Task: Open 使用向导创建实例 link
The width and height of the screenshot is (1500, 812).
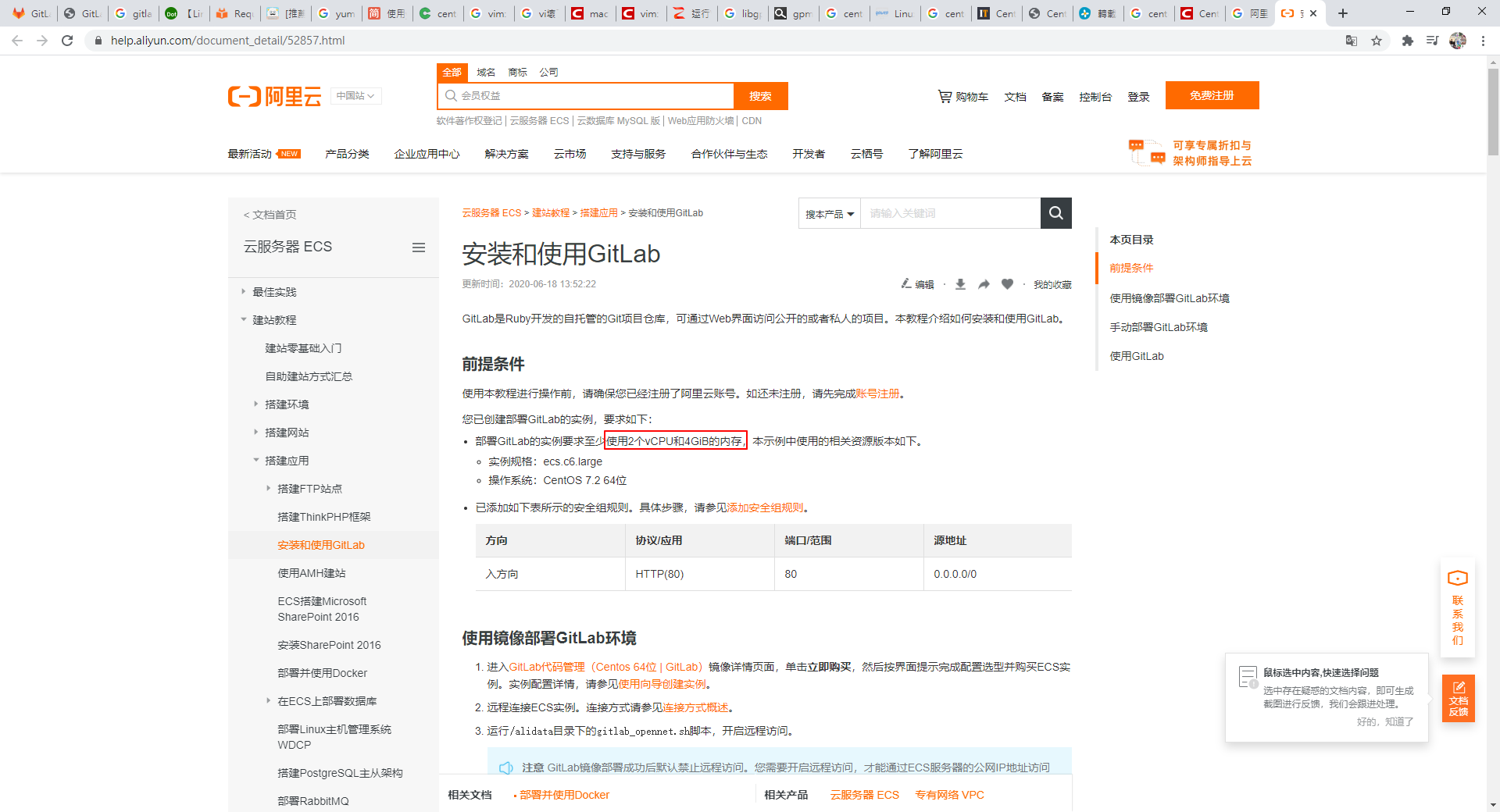Action: click(662, 684)
